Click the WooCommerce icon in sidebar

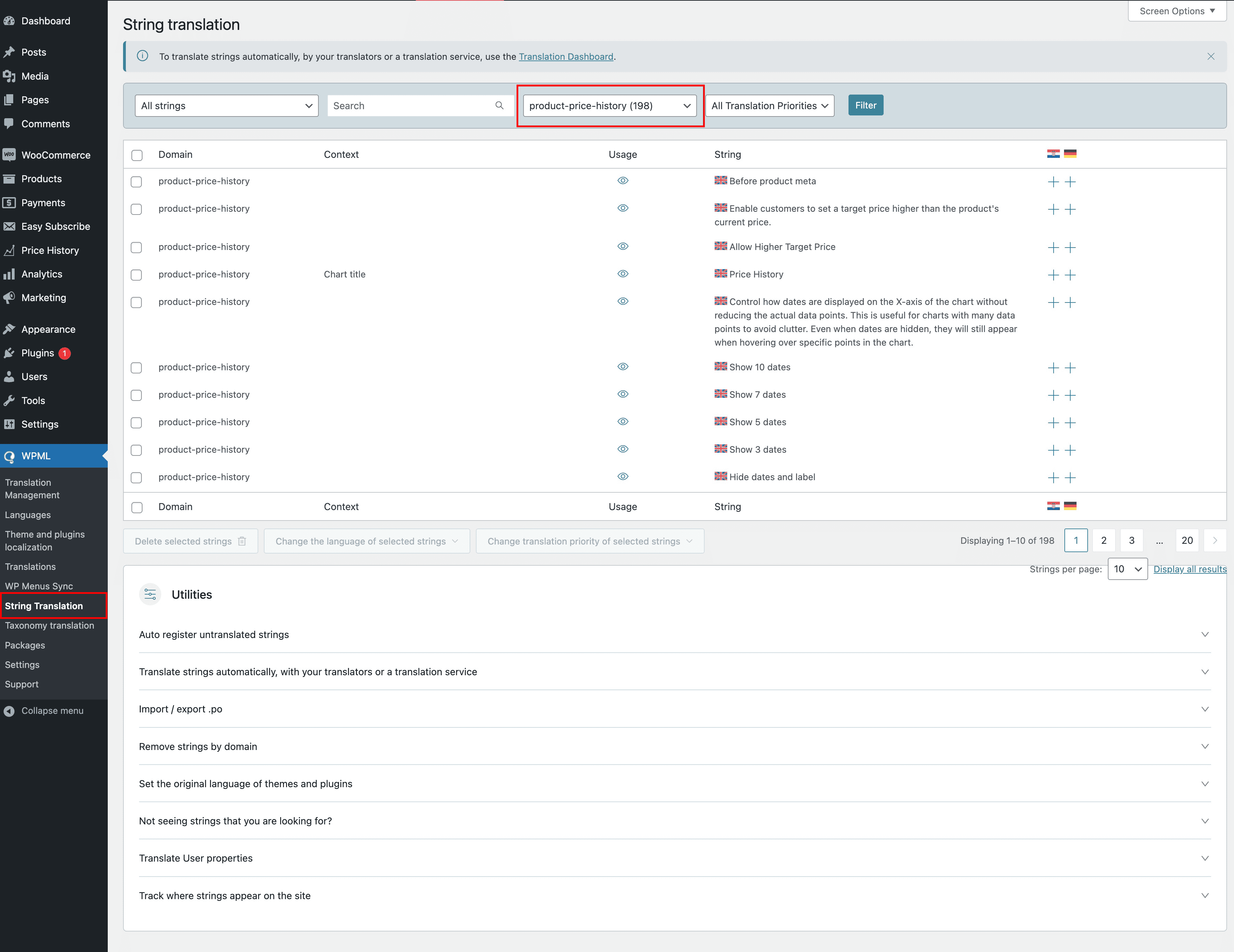(9, 154)
